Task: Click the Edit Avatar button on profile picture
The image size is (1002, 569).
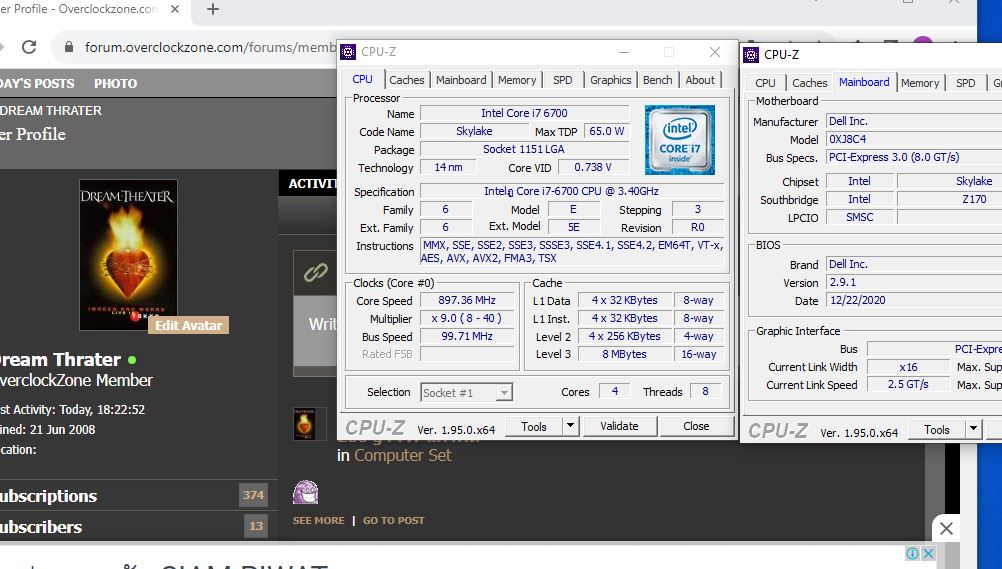Action: [188, 325]
